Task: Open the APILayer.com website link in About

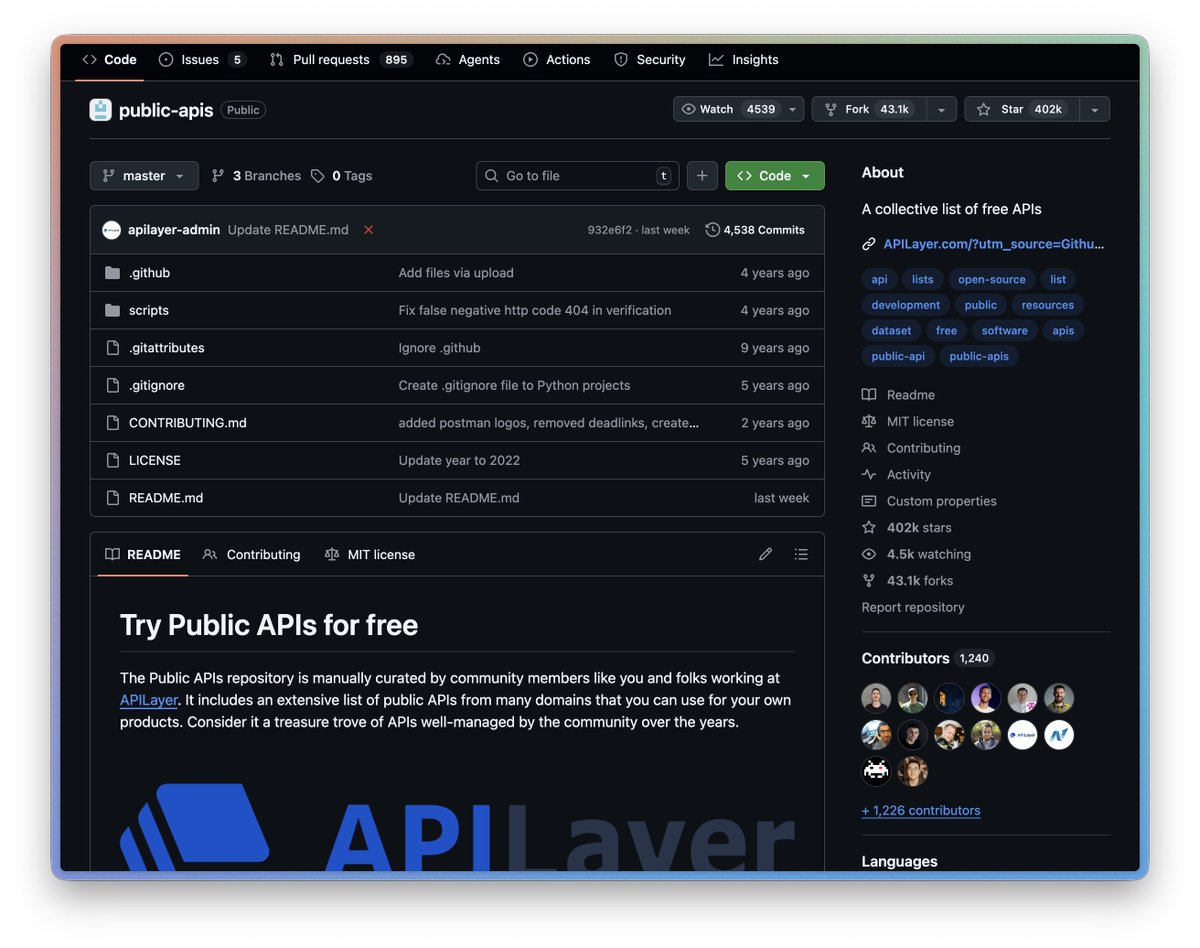Action: (x=994, y=244)
